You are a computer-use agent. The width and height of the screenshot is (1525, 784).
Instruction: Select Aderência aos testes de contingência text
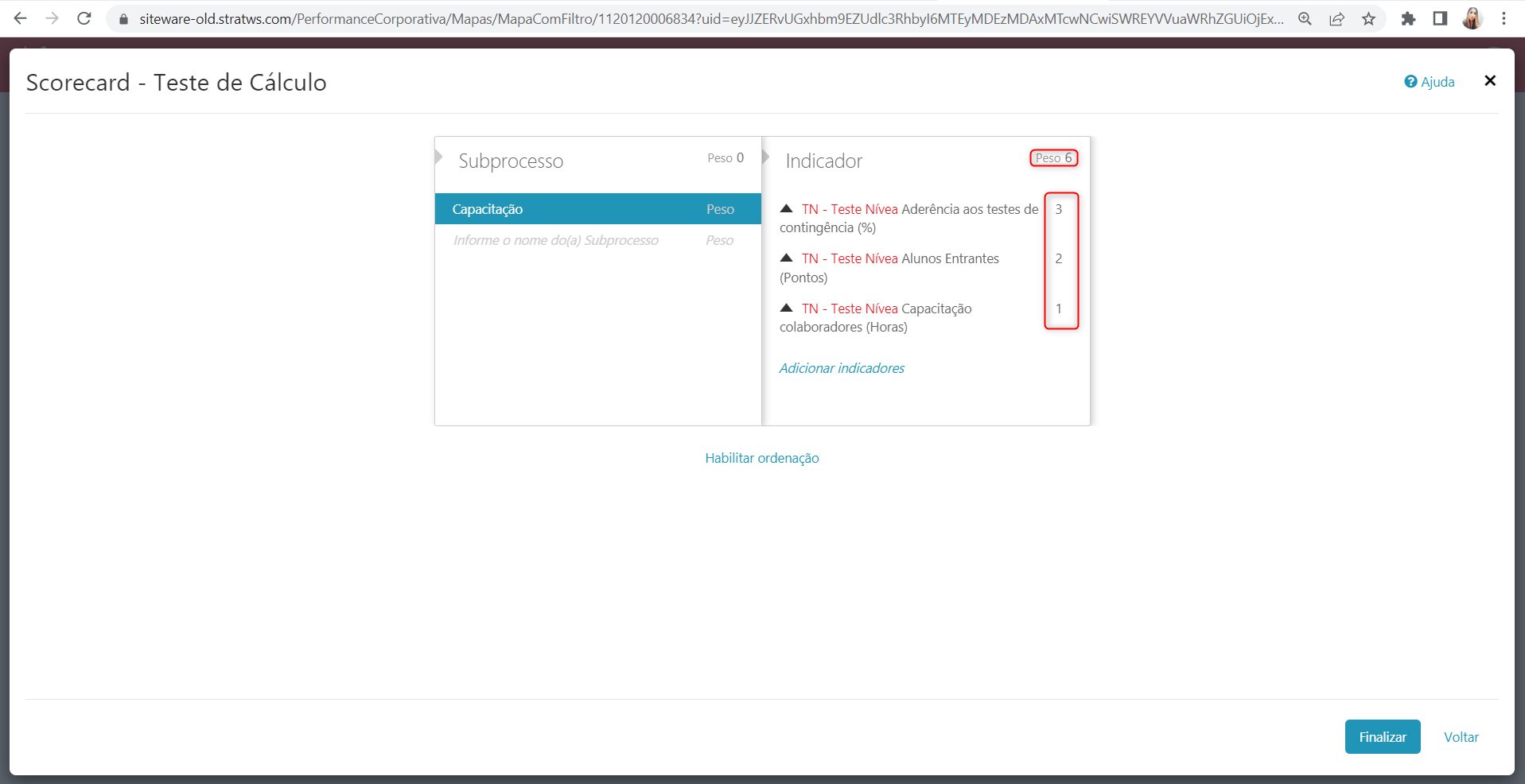click(x=908, y=219)
